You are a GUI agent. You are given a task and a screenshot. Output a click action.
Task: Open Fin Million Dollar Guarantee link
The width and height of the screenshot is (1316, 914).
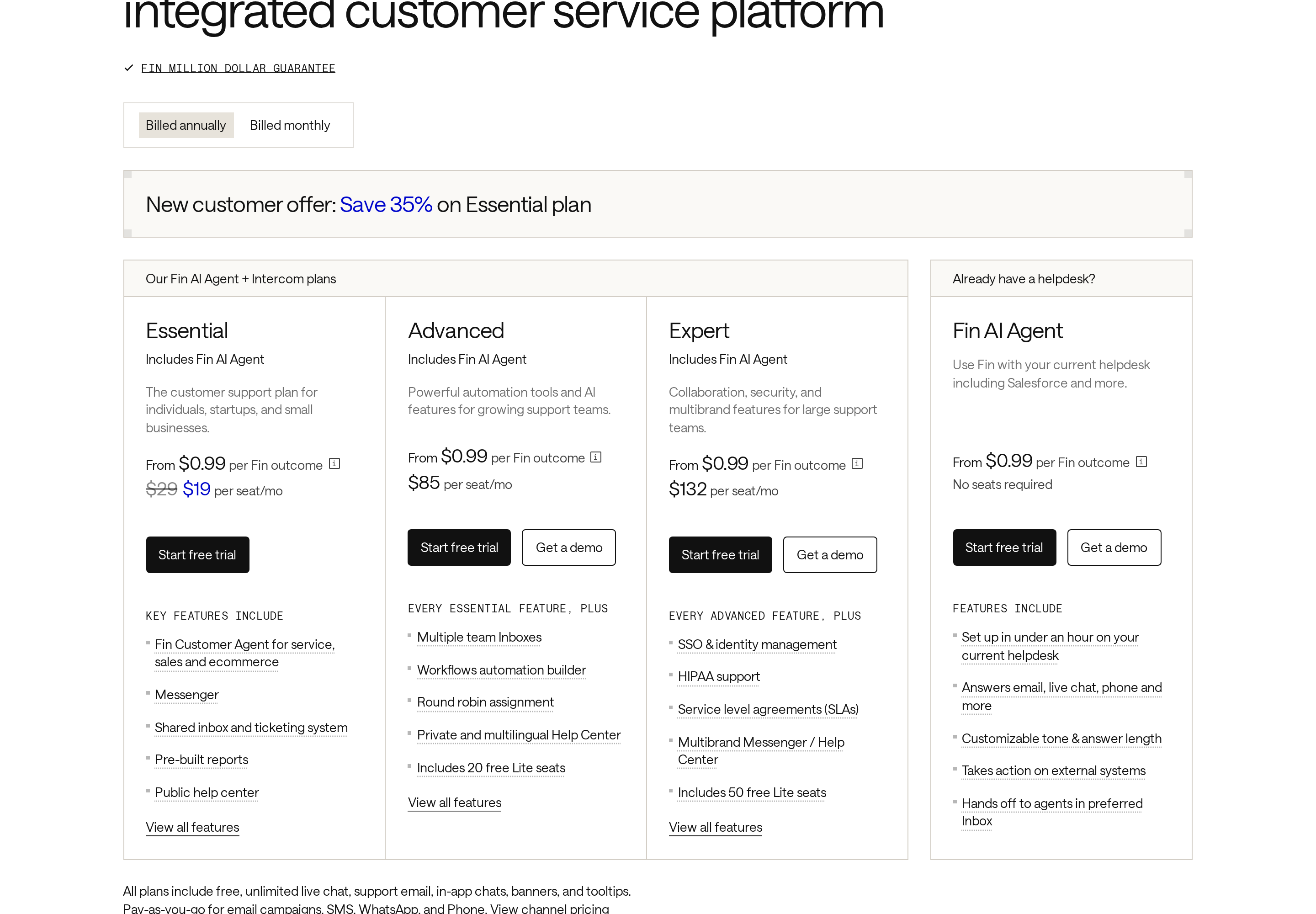pos(238,68)
